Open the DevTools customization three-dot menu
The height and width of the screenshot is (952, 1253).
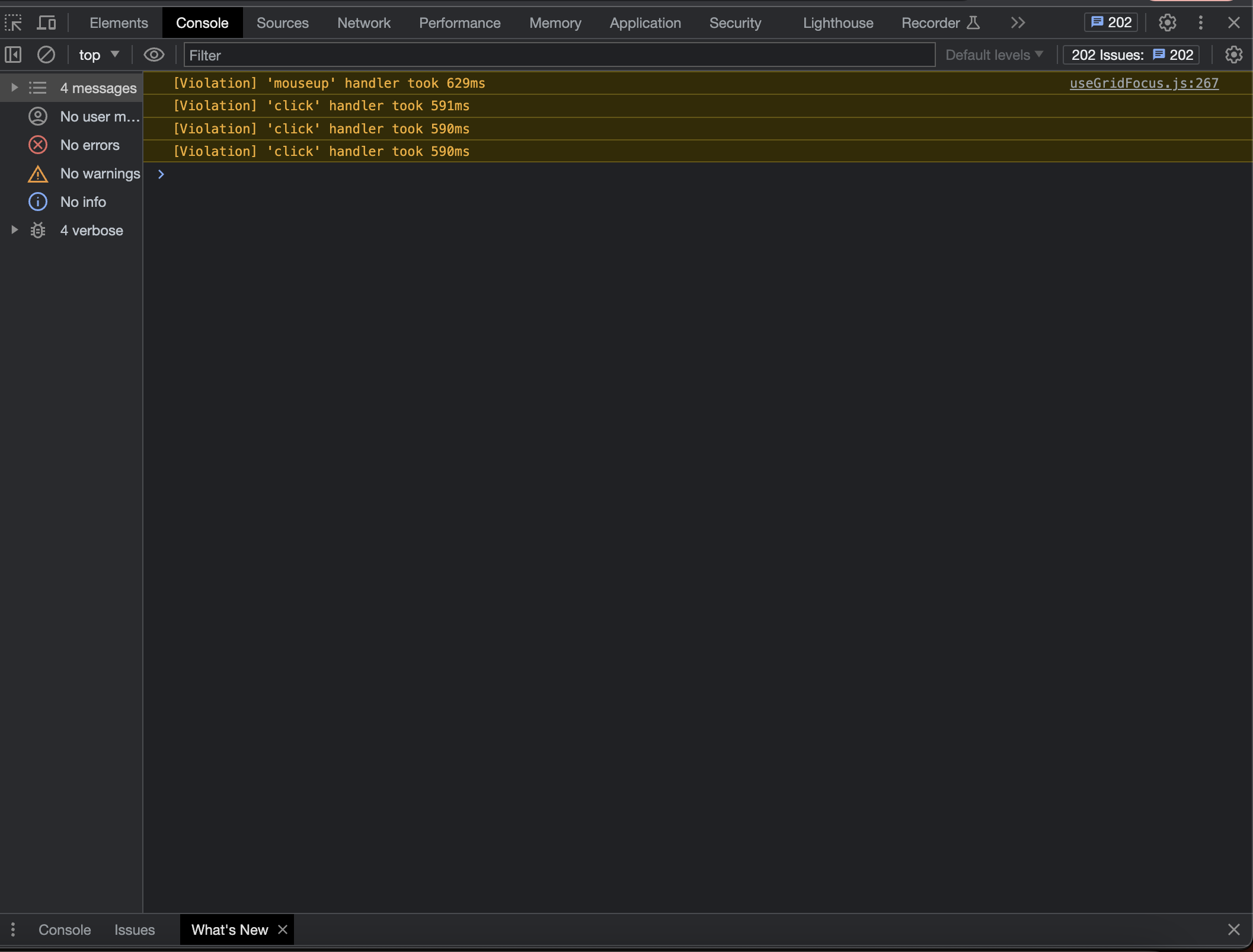1200,23
